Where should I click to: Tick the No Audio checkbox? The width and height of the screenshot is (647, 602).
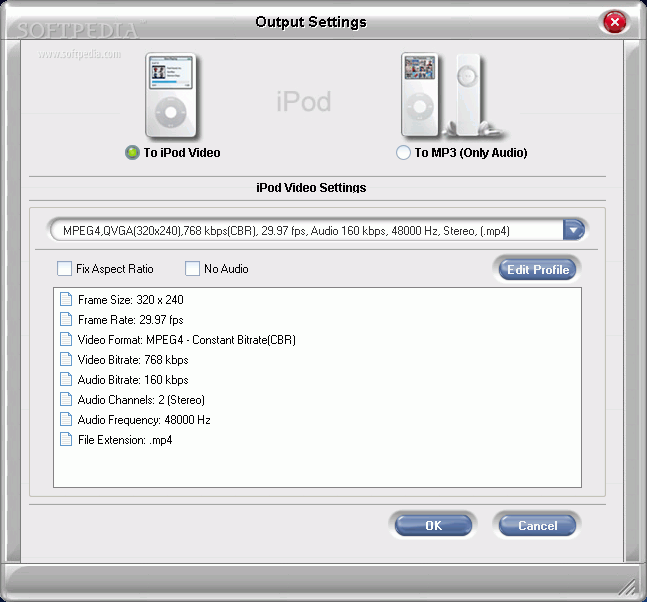click(192, 269)
